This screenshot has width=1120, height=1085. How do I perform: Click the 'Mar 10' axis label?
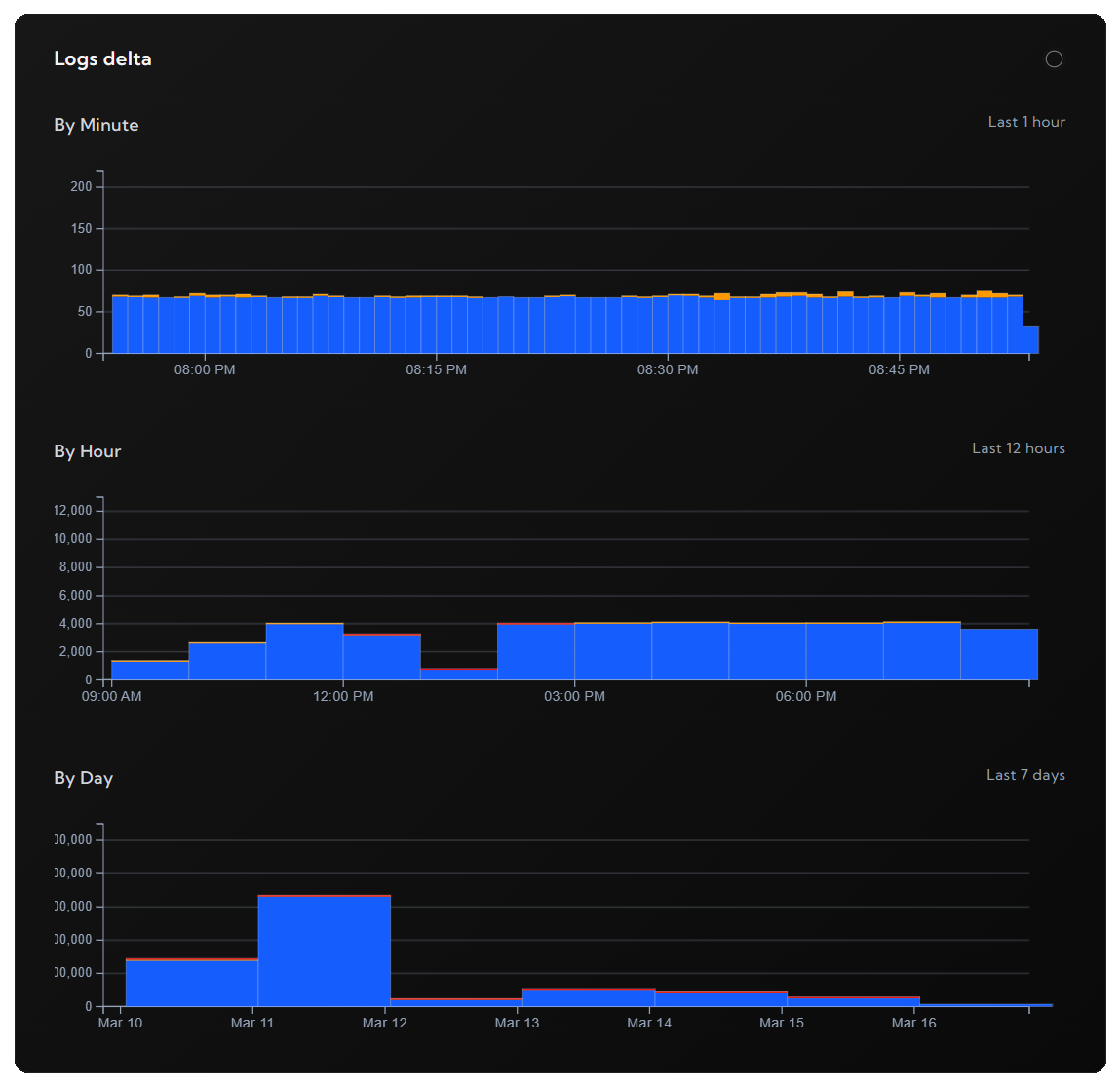click(120, 1023)
